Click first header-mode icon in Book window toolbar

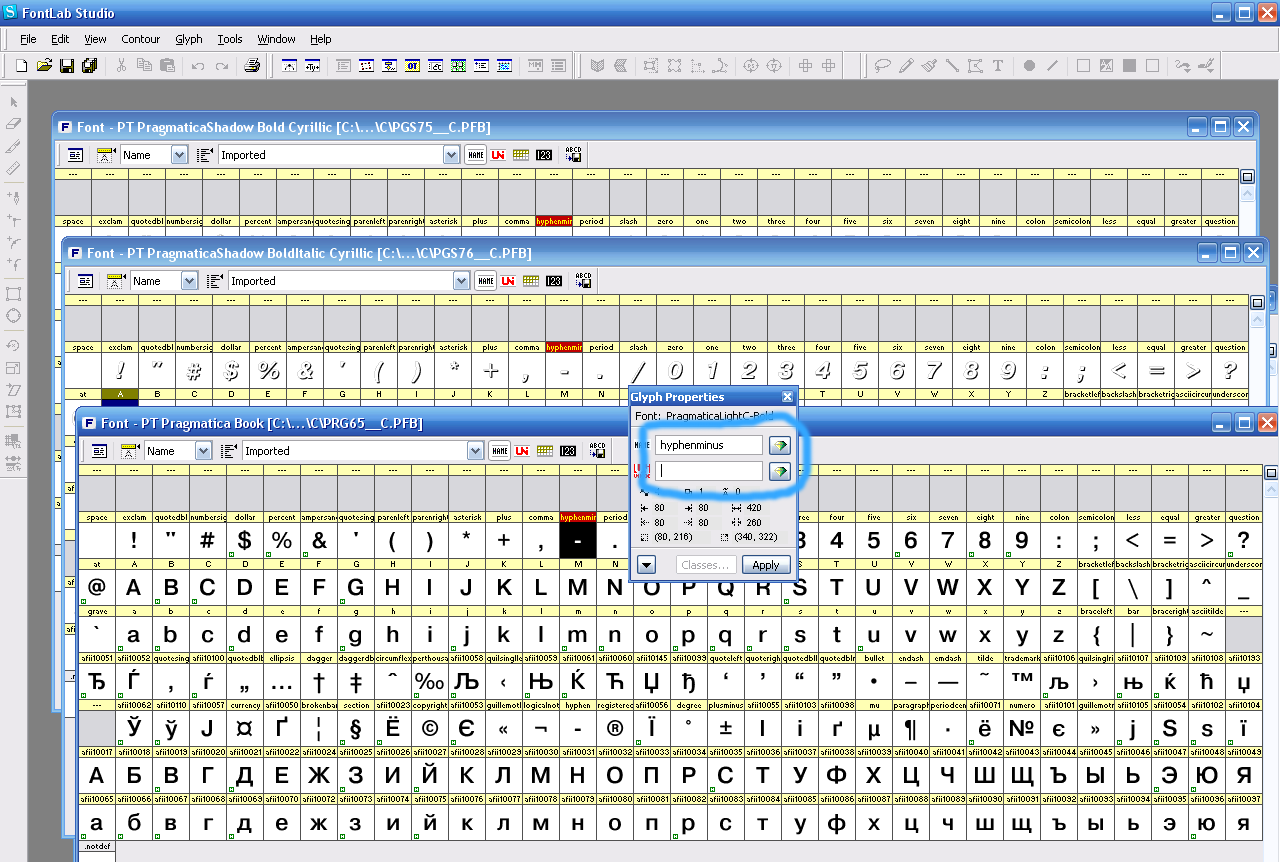coord(100,451)
